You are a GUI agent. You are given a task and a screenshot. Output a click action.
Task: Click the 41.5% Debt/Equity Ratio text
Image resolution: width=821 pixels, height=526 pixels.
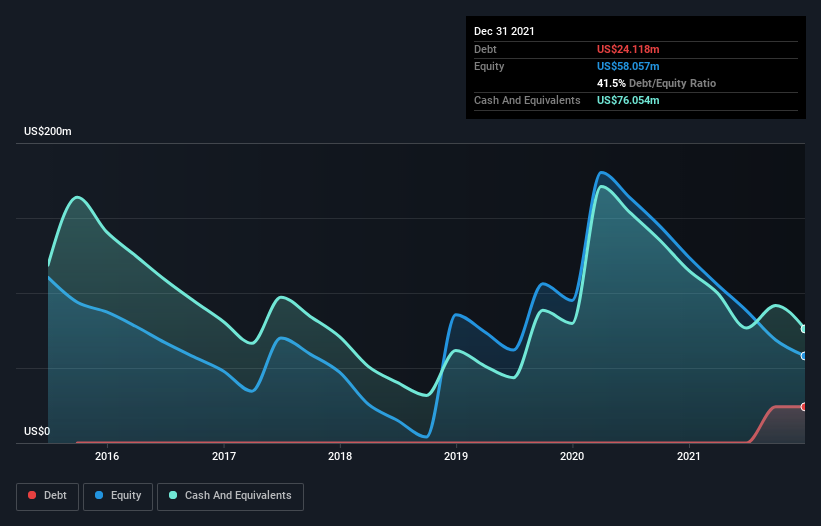tap(656, 83)
